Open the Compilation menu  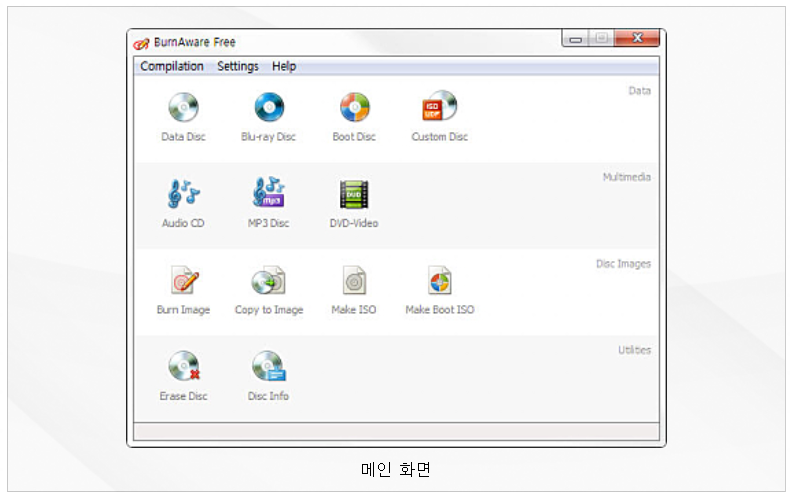(172, 67)
